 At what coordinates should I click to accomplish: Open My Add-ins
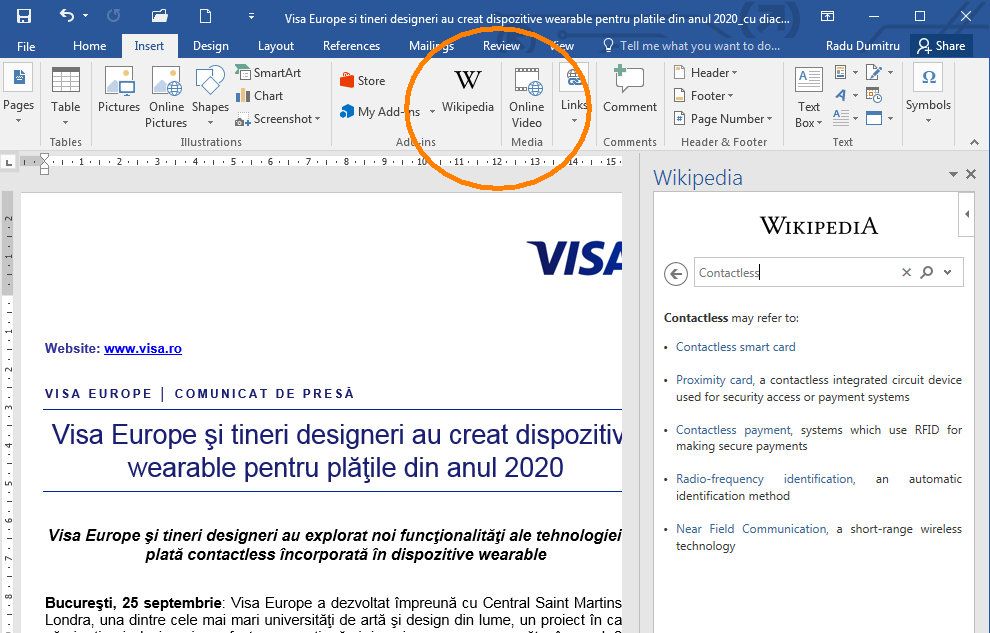(379, 112)
